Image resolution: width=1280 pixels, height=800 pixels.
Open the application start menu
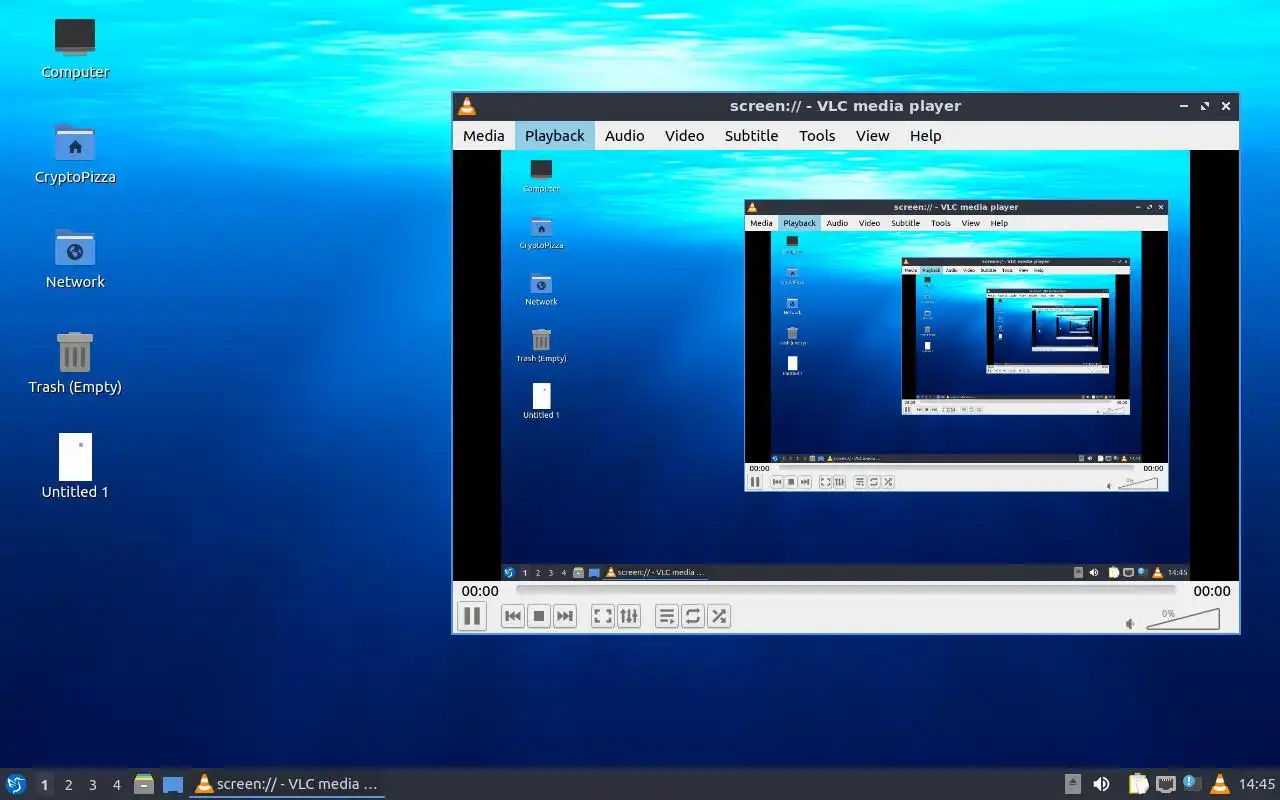[15, 784]
